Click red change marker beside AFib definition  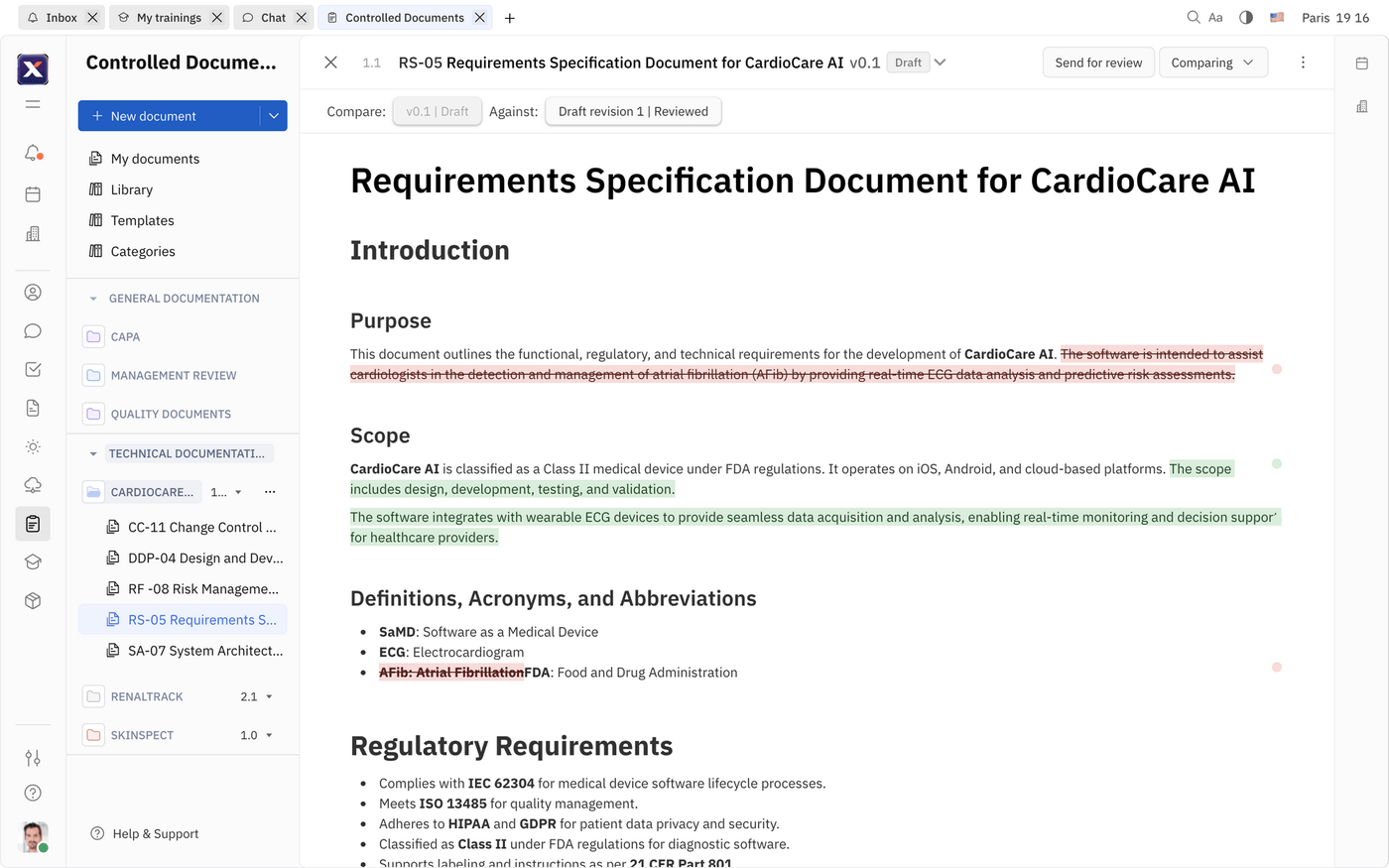coord(1277,667)
